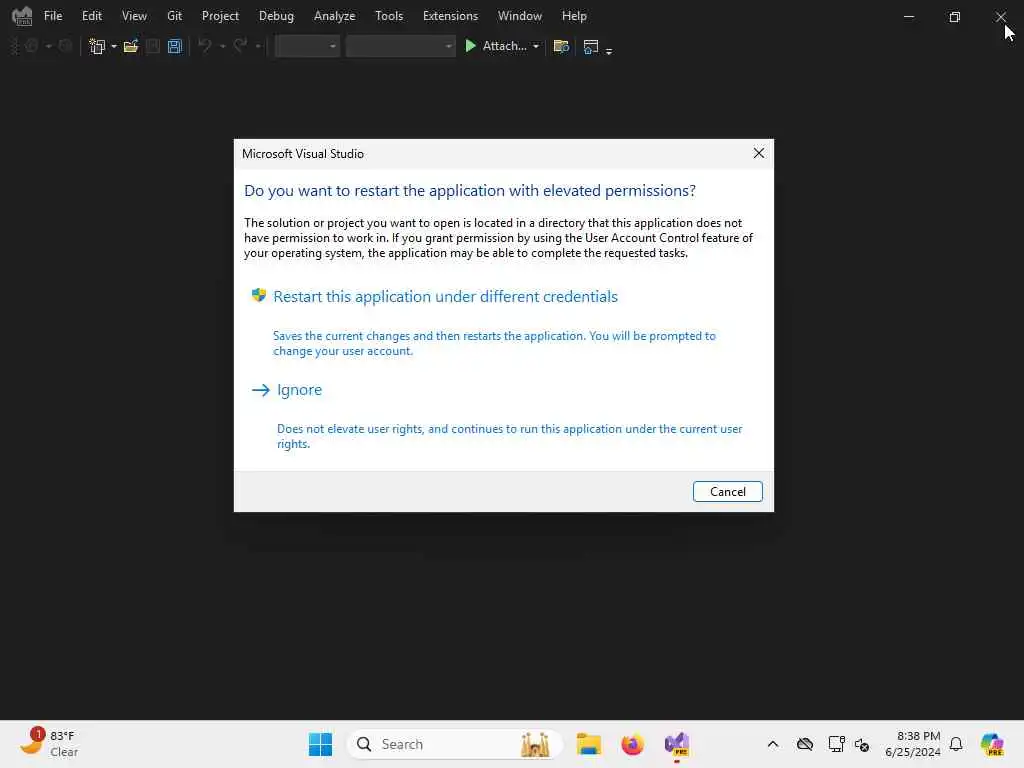Open the Tools menu

pyautogui.click(x=389, y=16)
